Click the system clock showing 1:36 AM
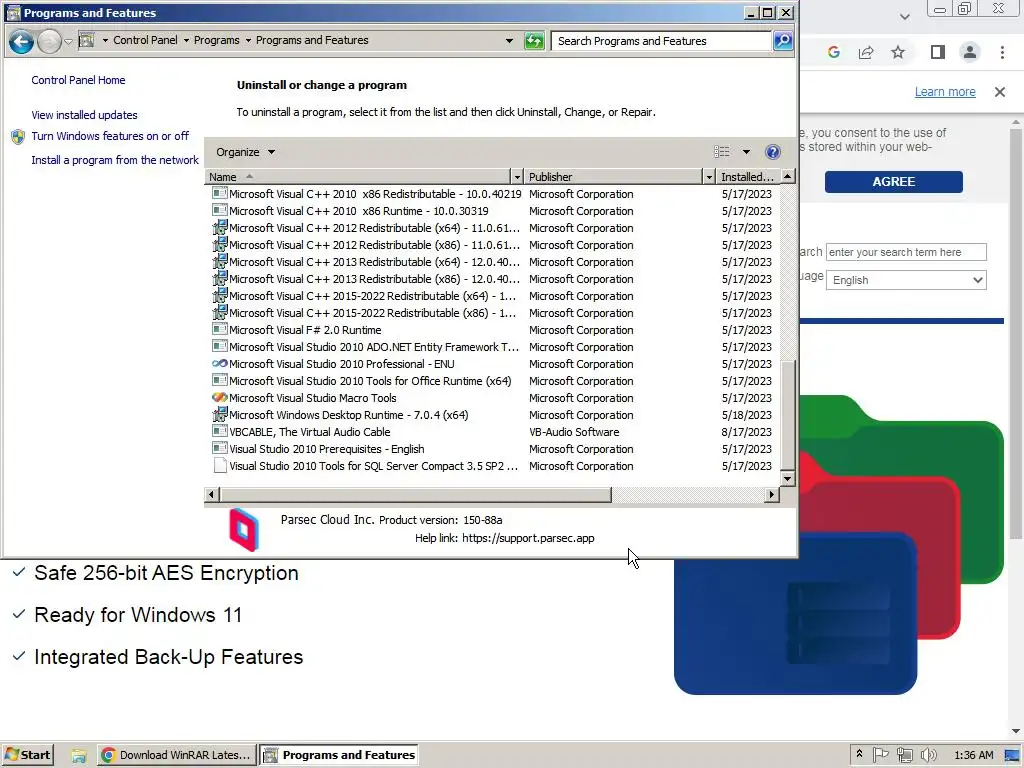The image size is (1024, 768). click(974, 756)
